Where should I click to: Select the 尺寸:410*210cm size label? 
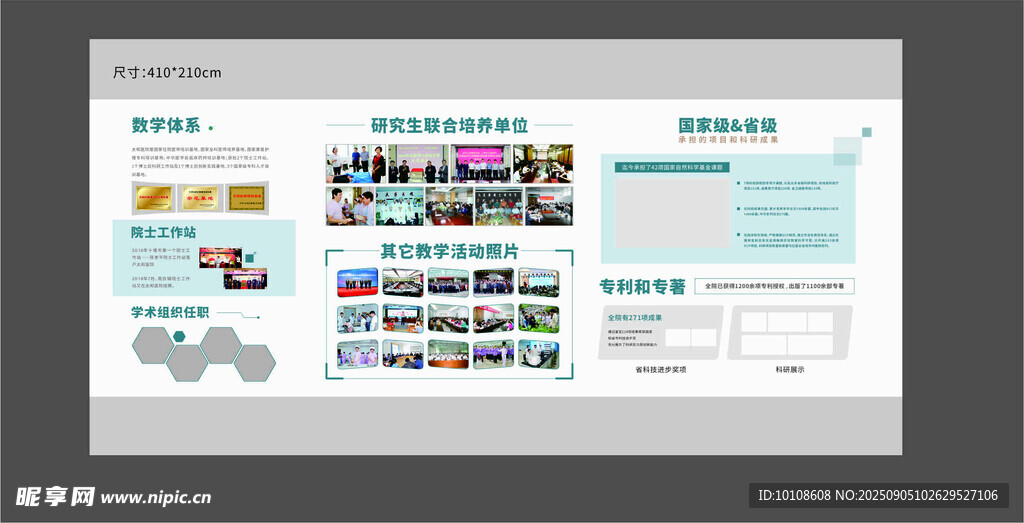coord(167,72)
